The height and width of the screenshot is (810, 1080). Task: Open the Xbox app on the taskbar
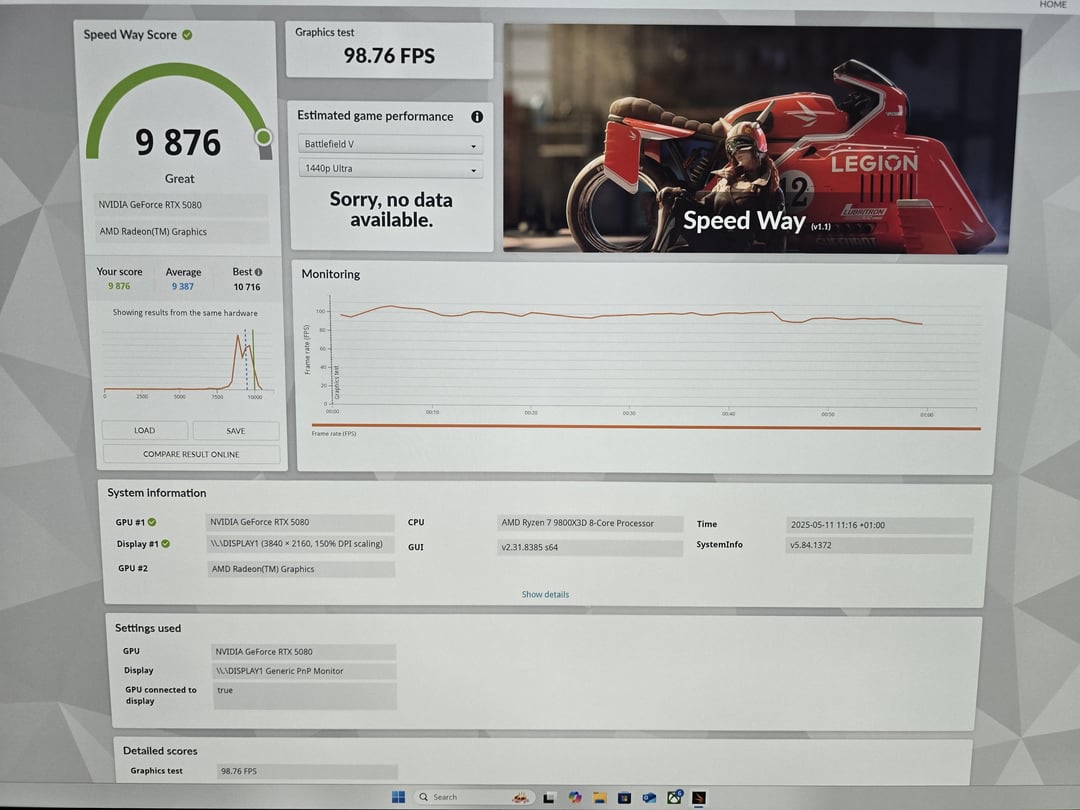tap(674, 798)
